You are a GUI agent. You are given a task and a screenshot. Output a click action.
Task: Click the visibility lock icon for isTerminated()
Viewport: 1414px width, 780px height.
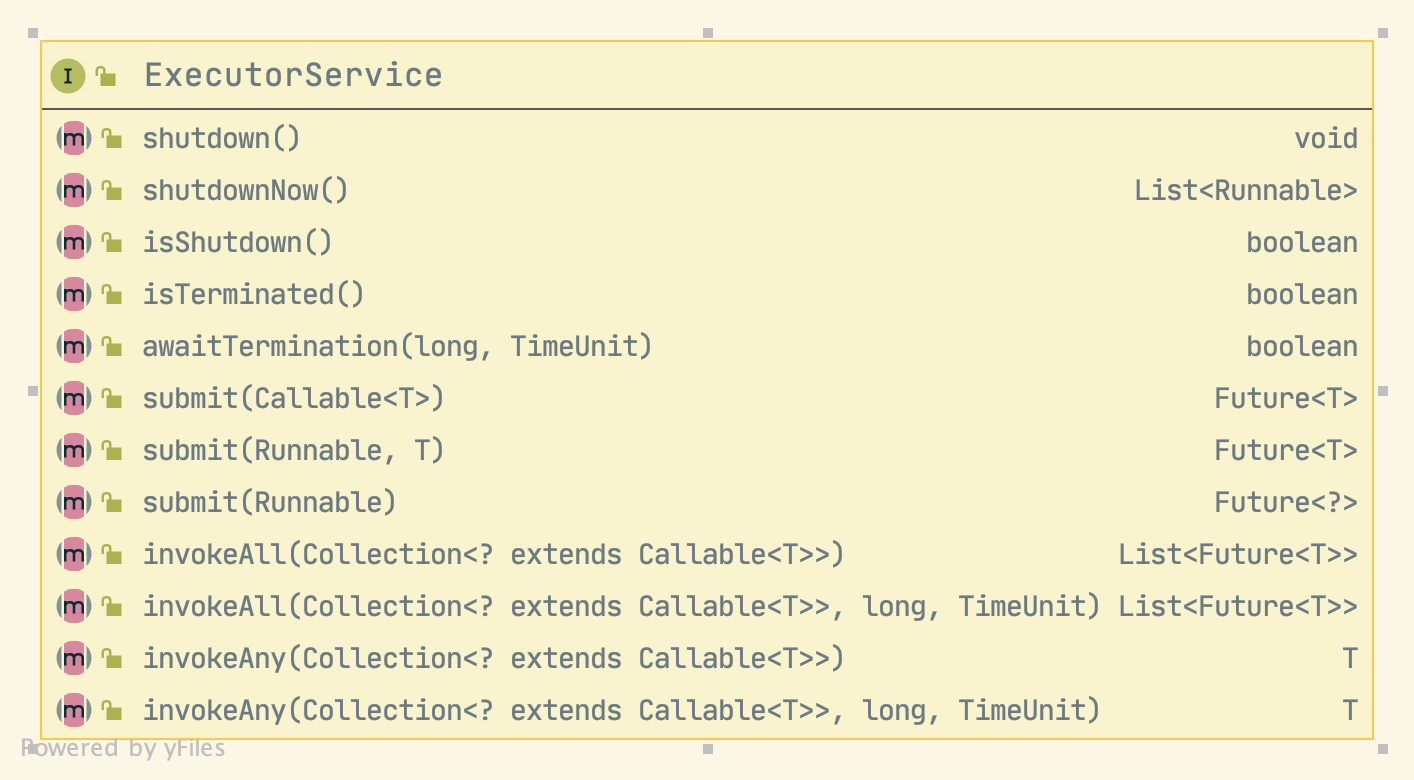112,295
